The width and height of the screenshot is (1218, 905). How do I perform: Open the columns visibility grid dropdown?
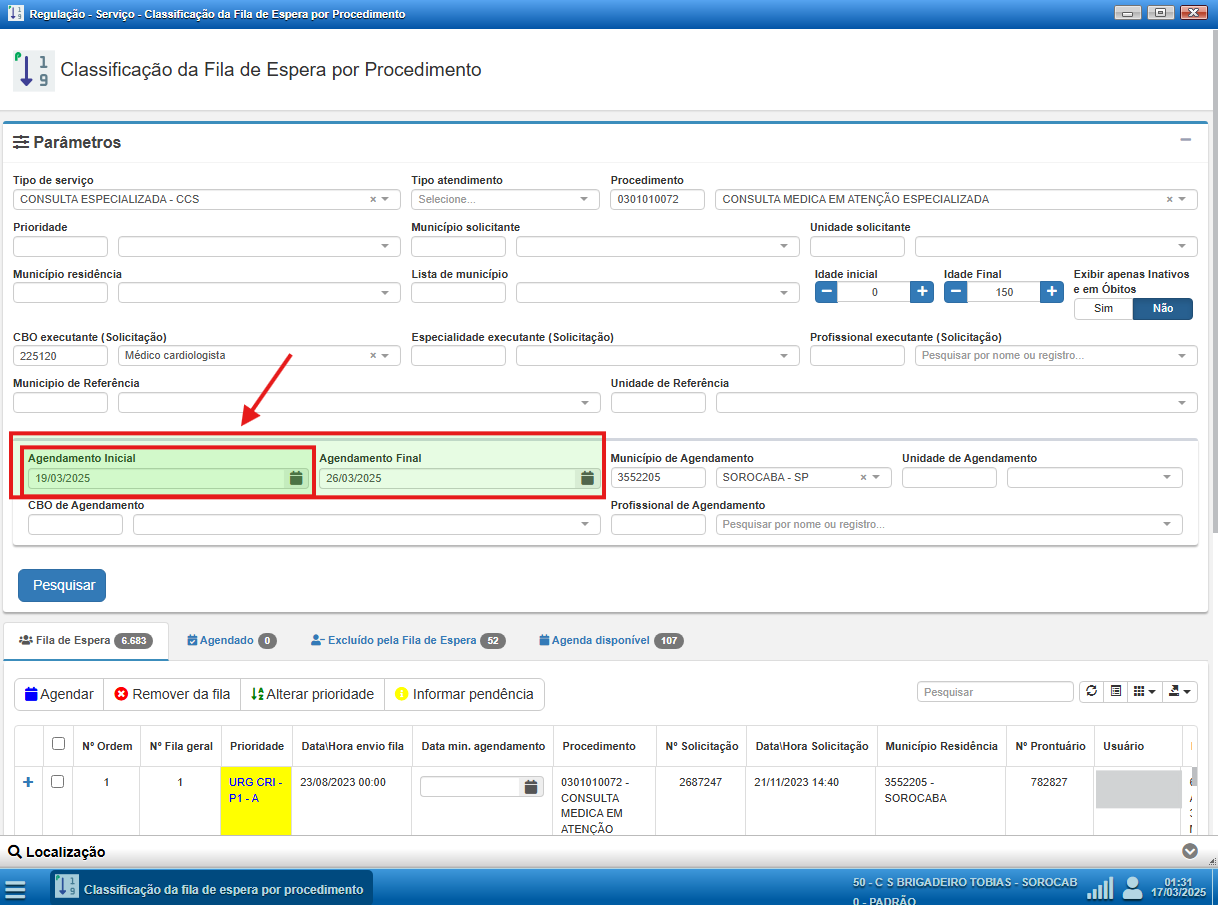[x=1145, y=692]
